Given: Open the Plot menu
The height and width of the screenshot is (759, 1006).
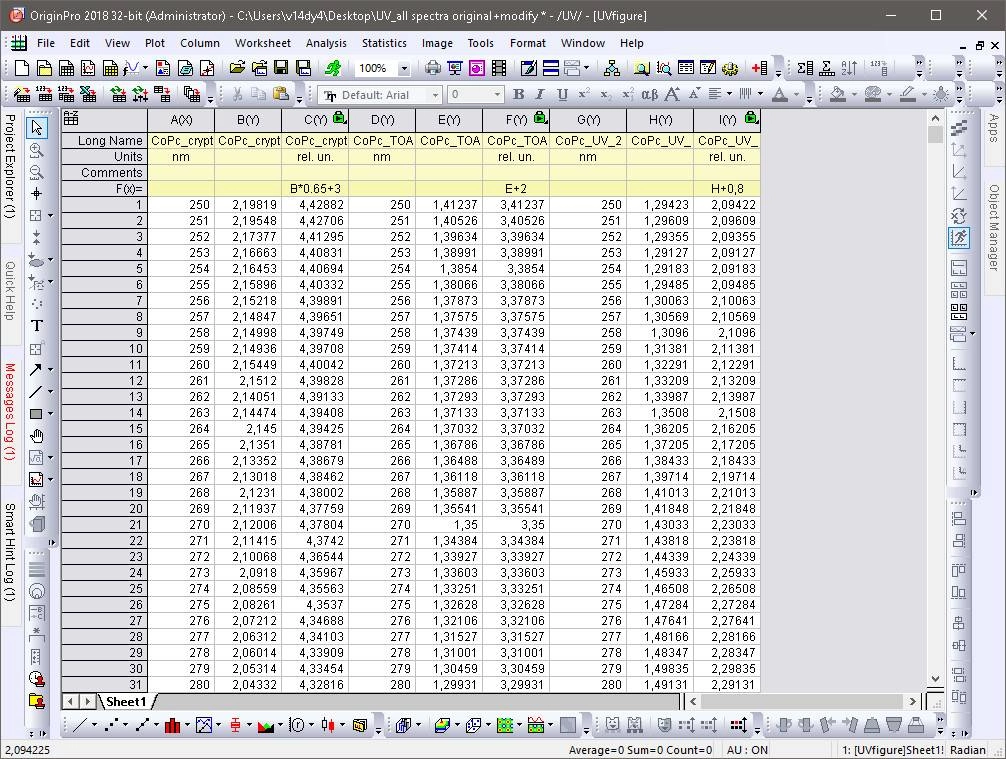Looking at the screenshot, I should (155, 43).
